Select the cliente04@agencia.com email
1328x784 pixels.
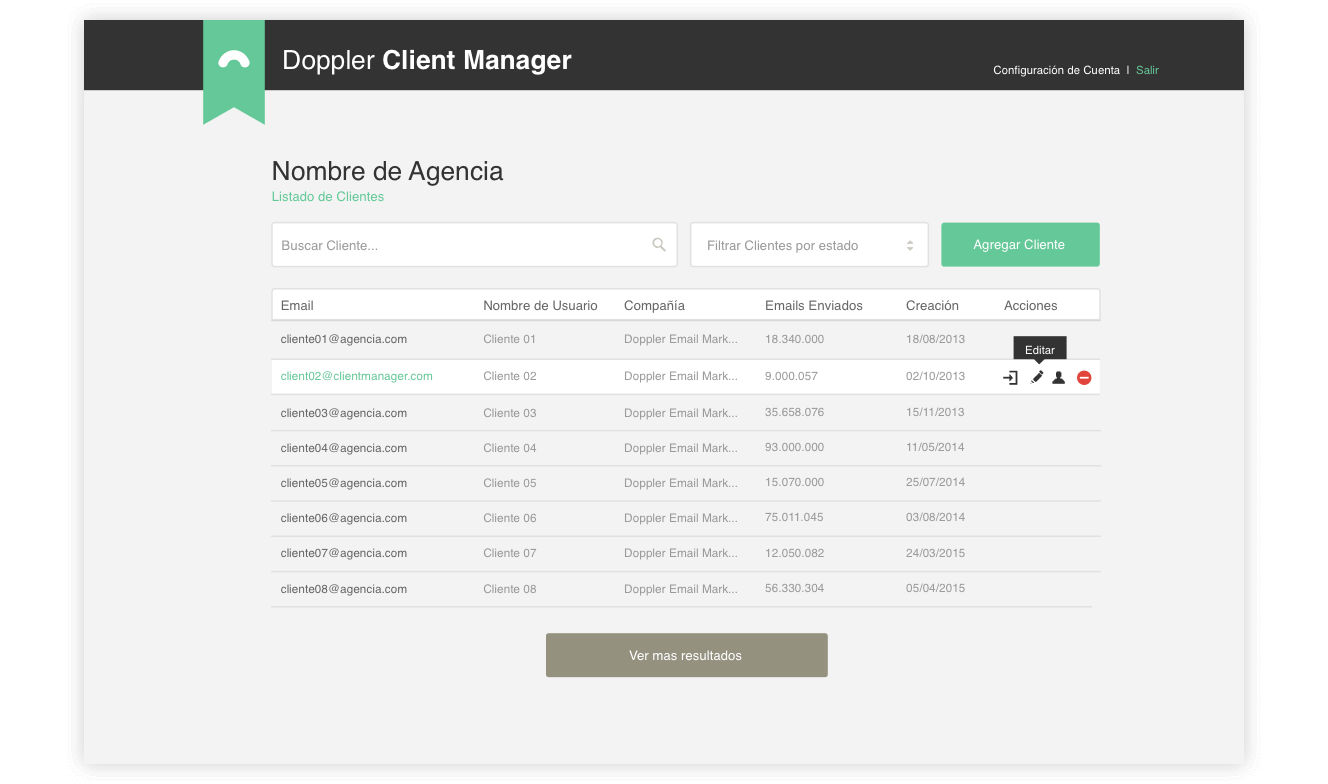click(x=344, y=448)
